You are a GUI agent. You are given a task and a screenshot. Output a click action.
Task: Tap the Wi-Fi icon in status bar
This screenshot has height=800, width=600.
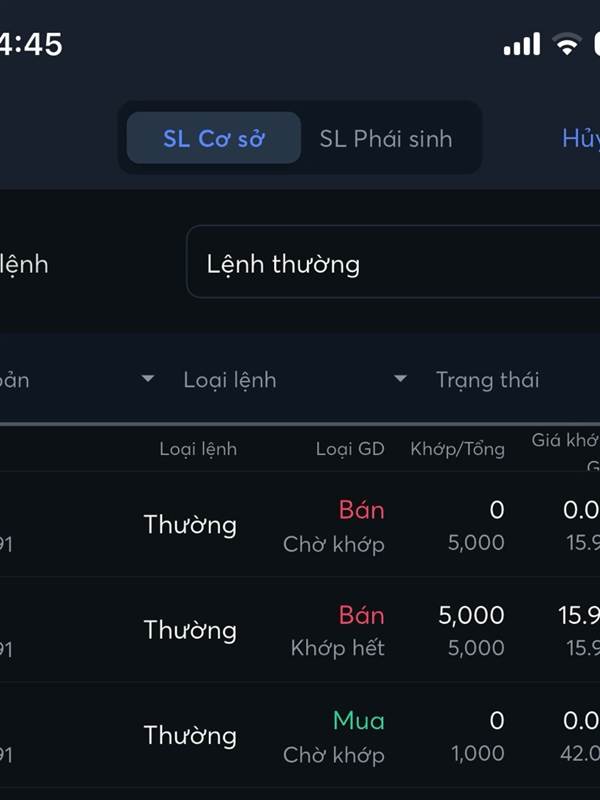tap(567, 44)
